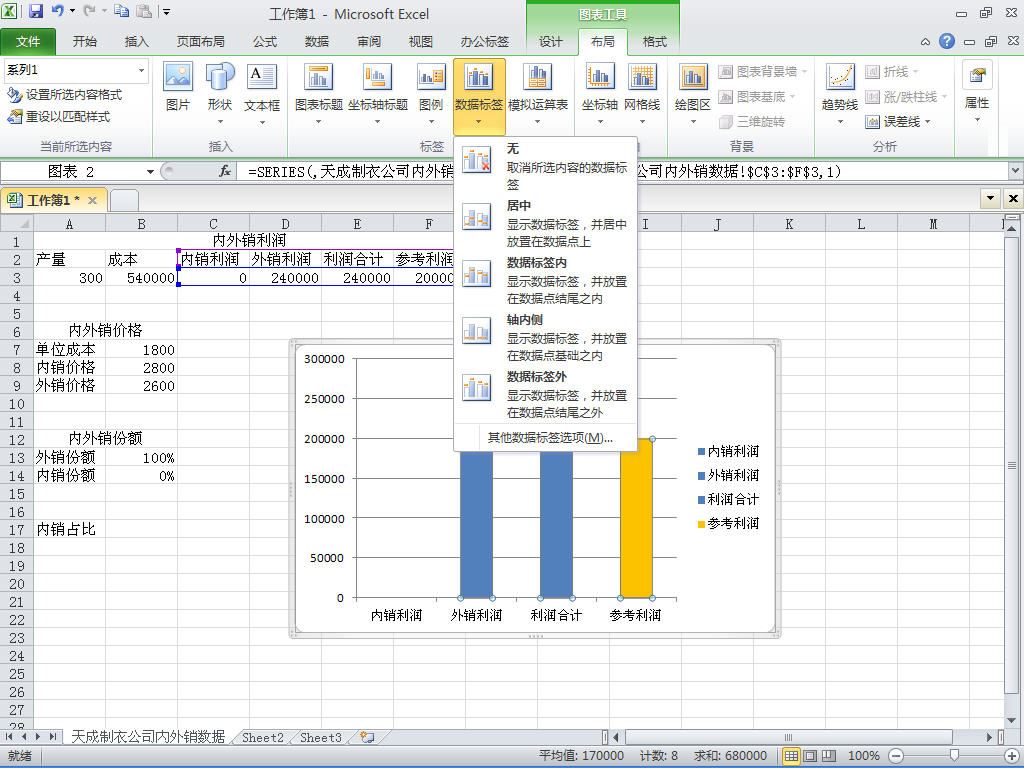Select the Sheet3 worksheet tab
Image resolution: width=1024 pixels, height=768 pixels.
click(x=321, y=737)
